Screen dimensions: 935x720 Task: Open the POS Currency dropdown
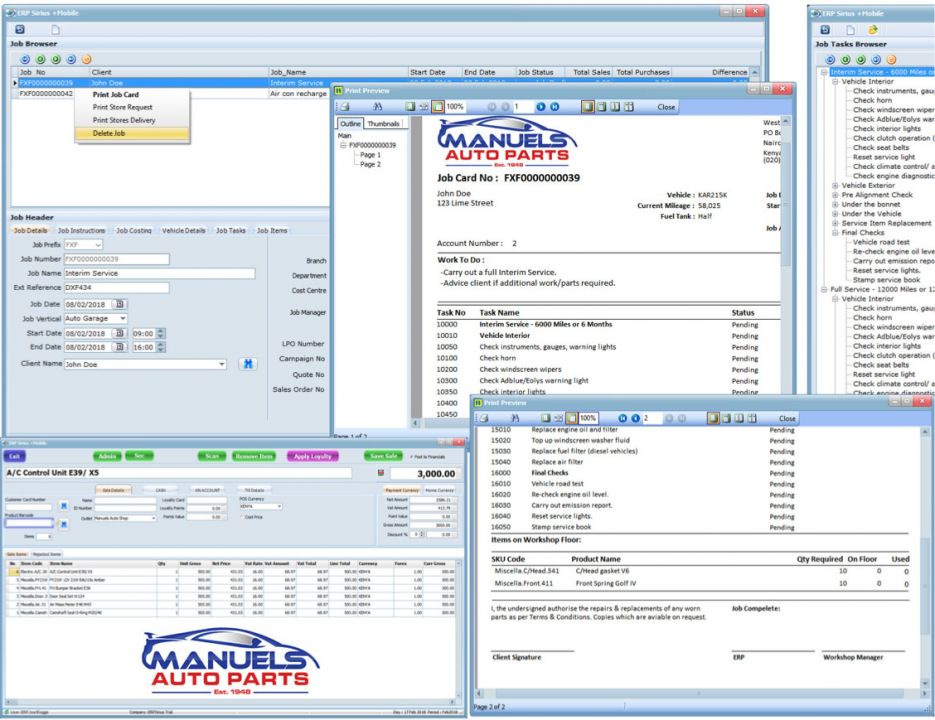click(x=279, y=506)
